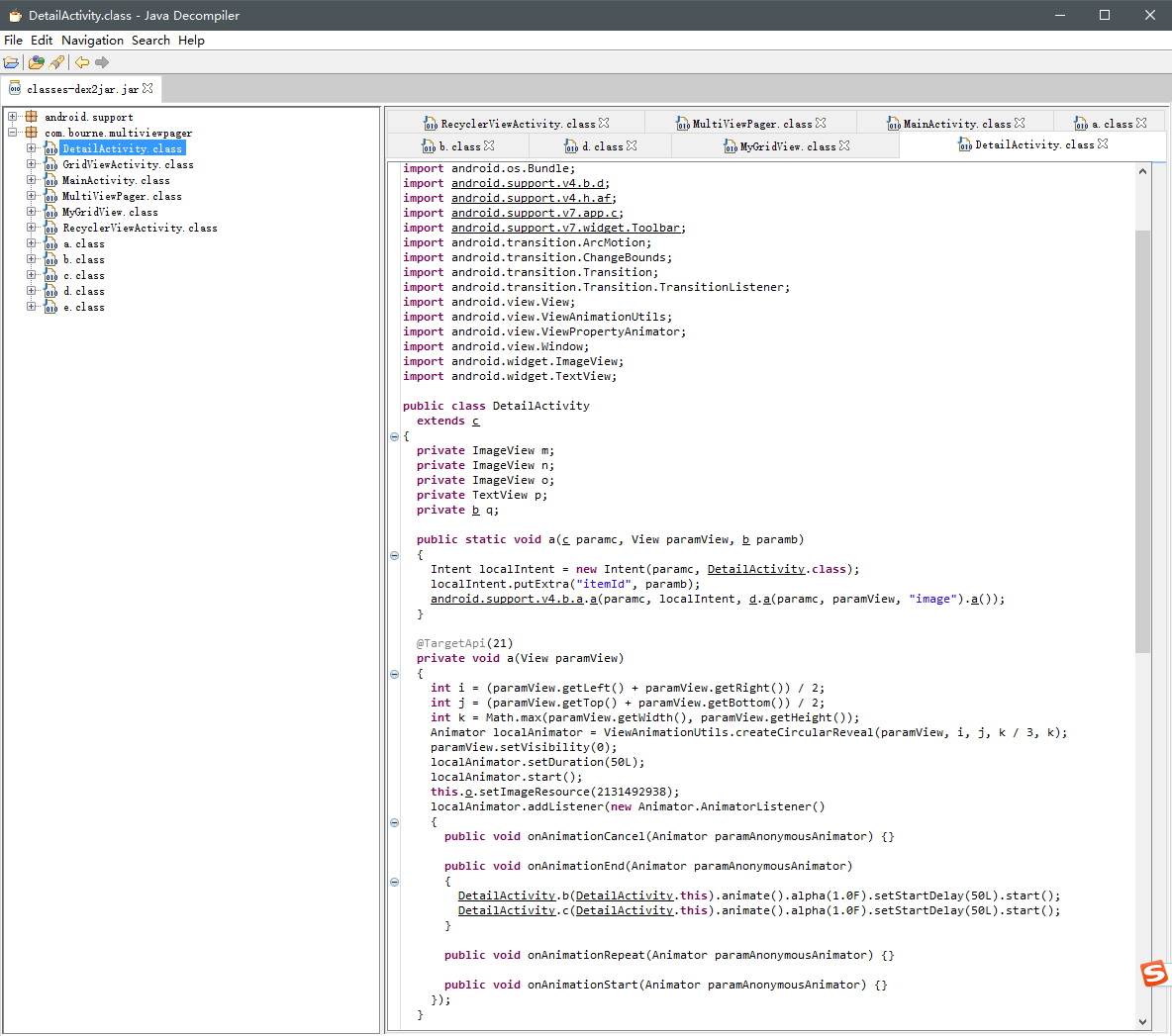Select MainActivity.class in the tree

[116, 180]
